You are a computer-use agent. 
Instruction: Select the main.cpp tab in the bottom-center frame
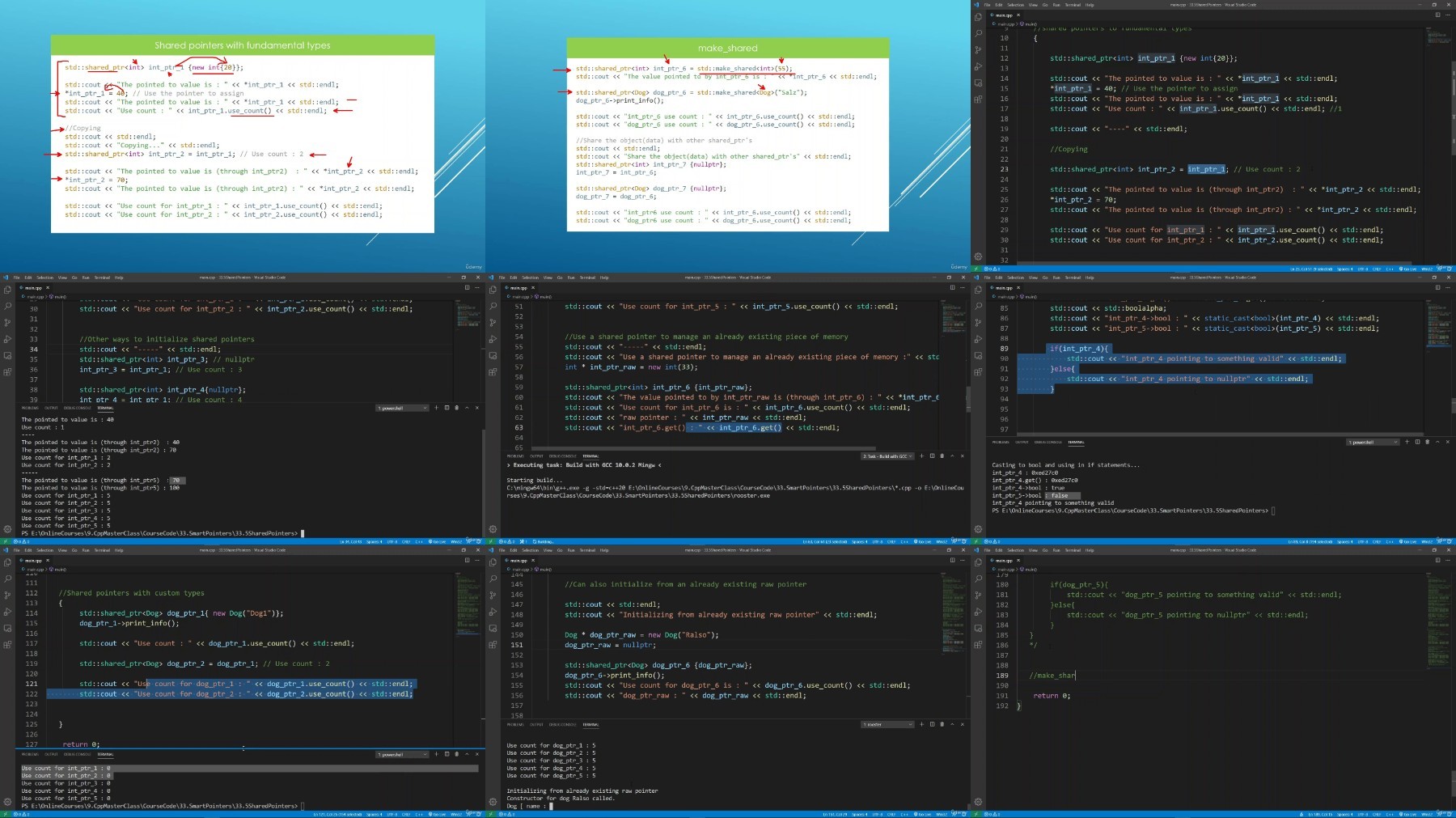tap(519, 560)
